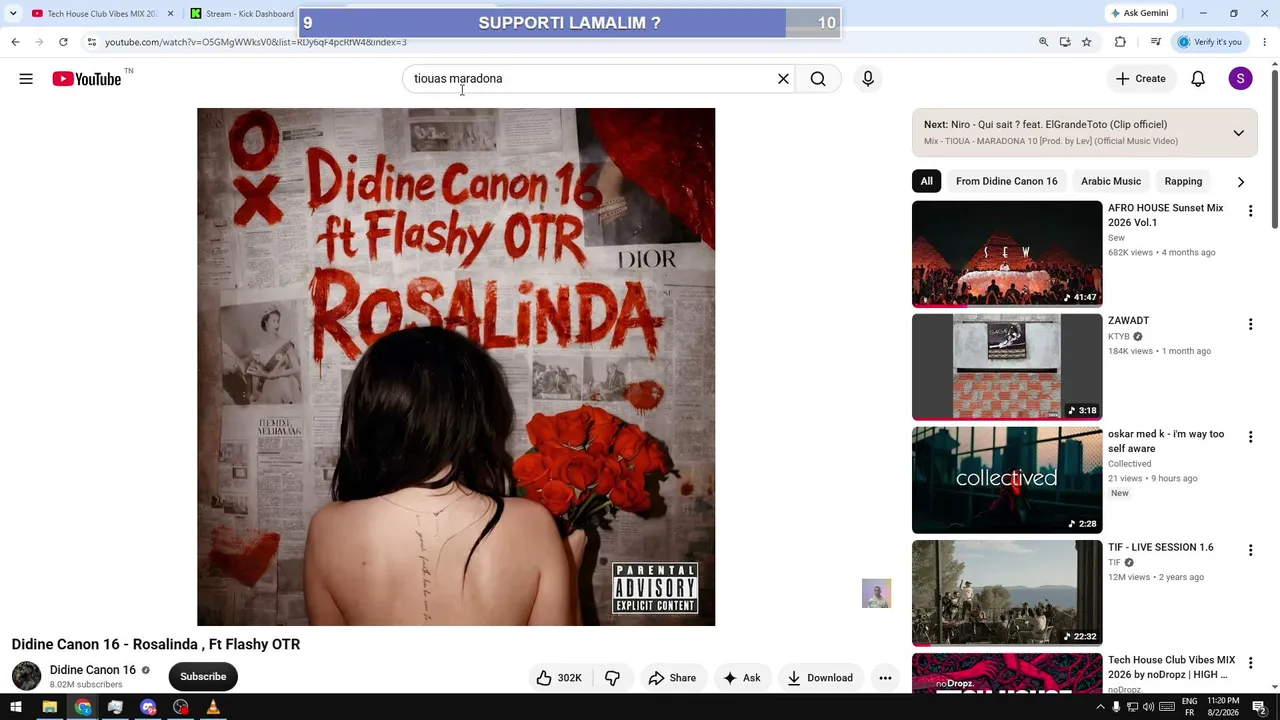Clear the search box text
This screenshot has width=1280, height=720.
pos(783,79)
